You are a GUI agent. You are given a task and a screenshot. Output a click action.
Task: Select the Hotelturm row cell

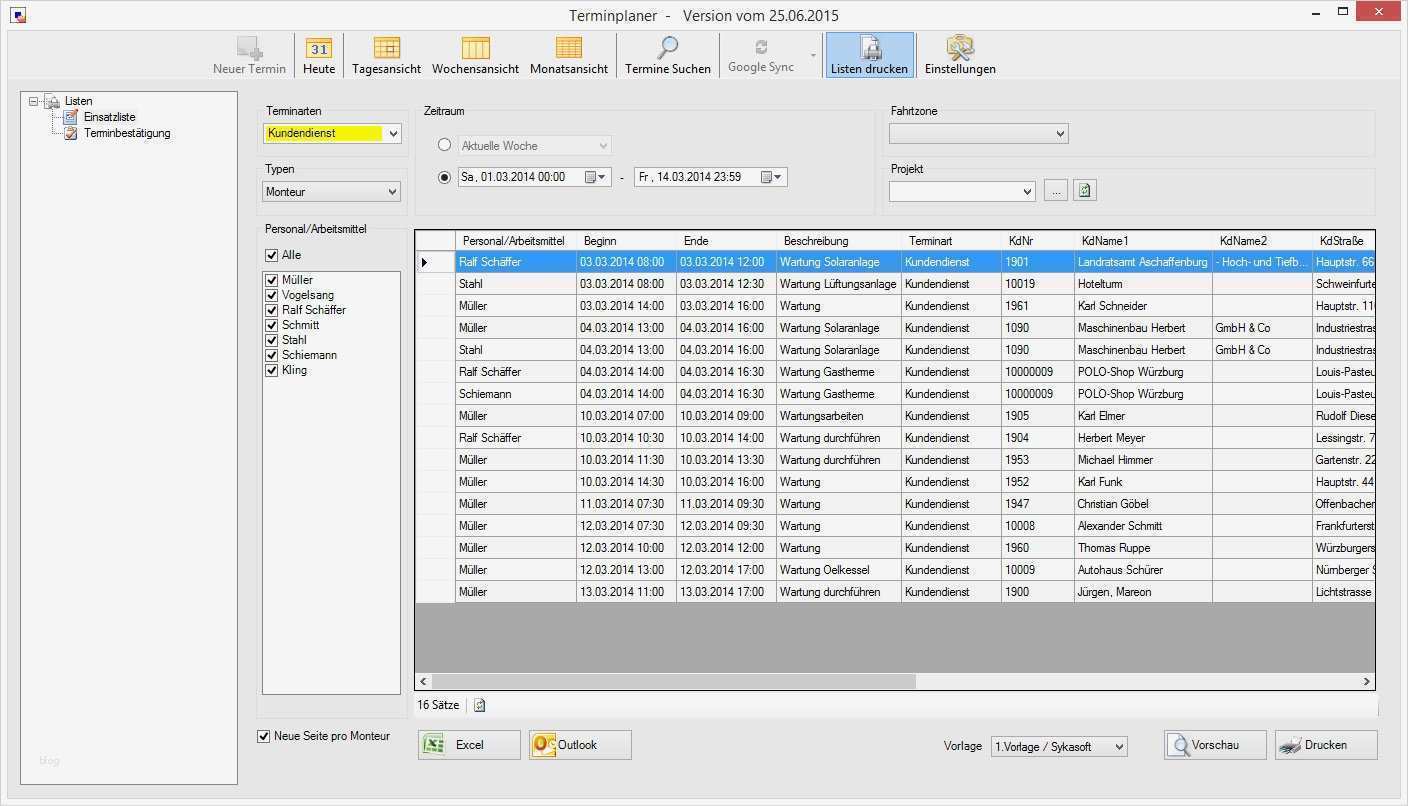pyautogui.click(x=1143, y=284)
